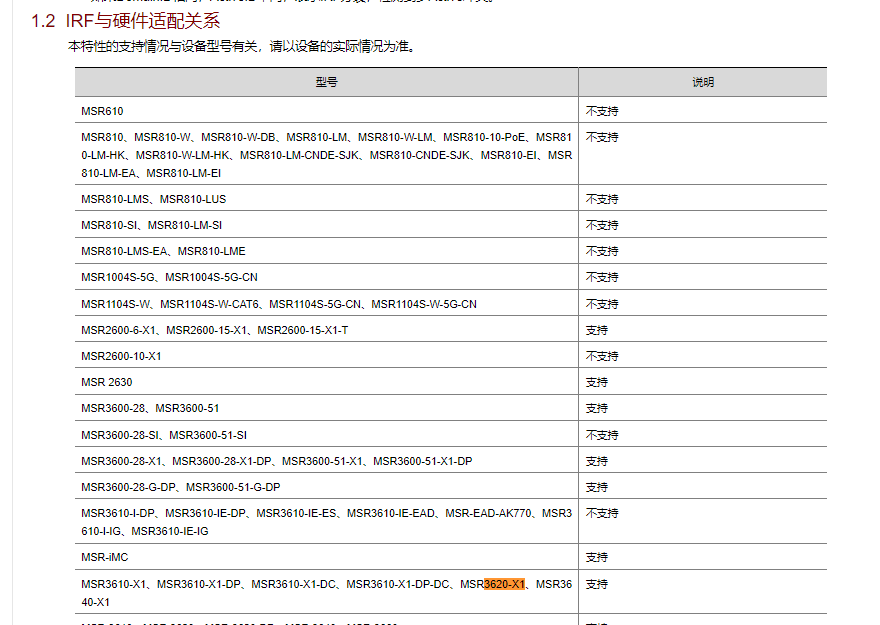Click '不支持' in the MSR610 row
The height and width of the screenshot is (625, 880).
[x=602, y=111]
